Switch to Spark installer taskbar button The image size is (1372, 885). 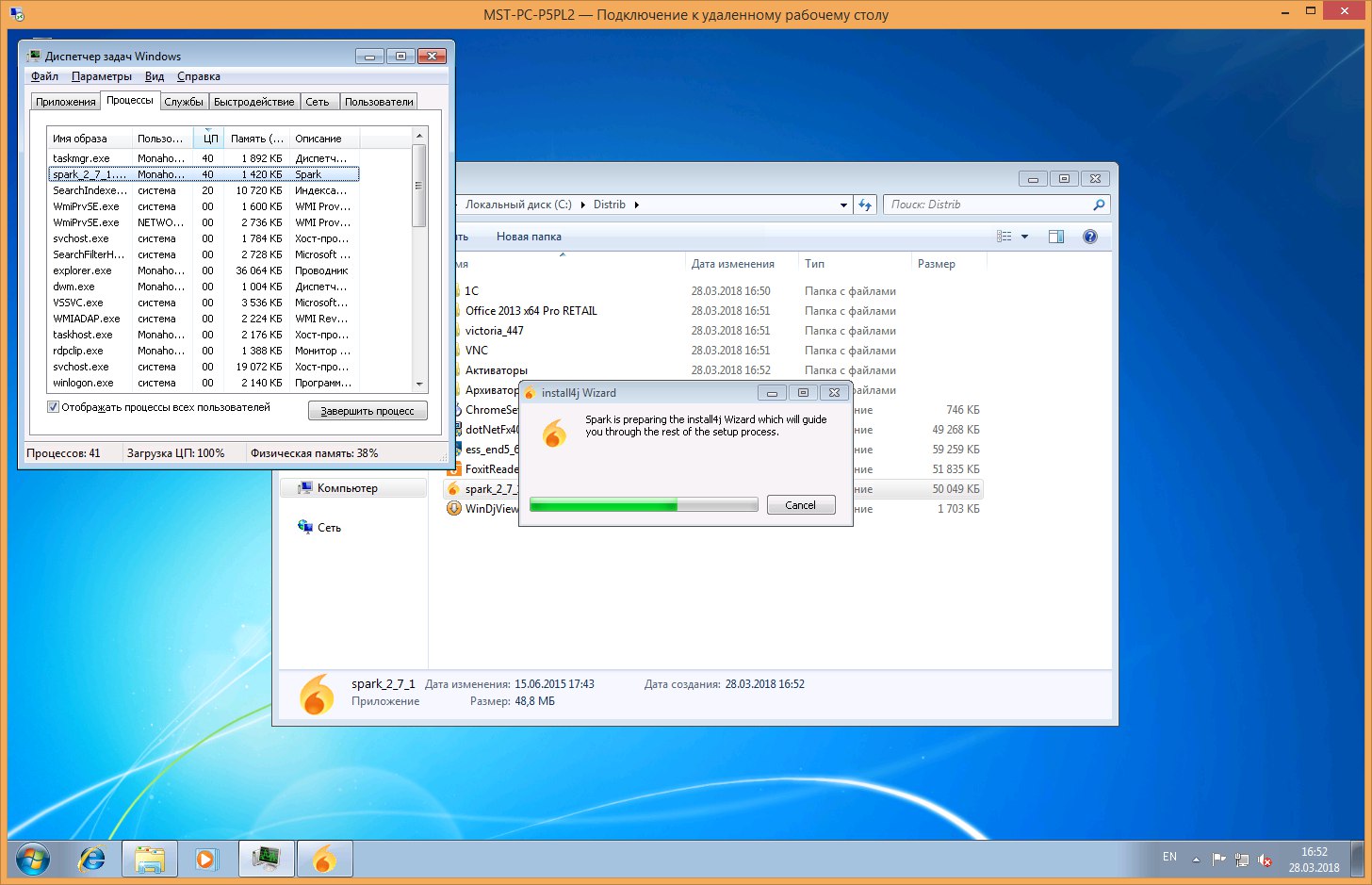tap(324, 859)
